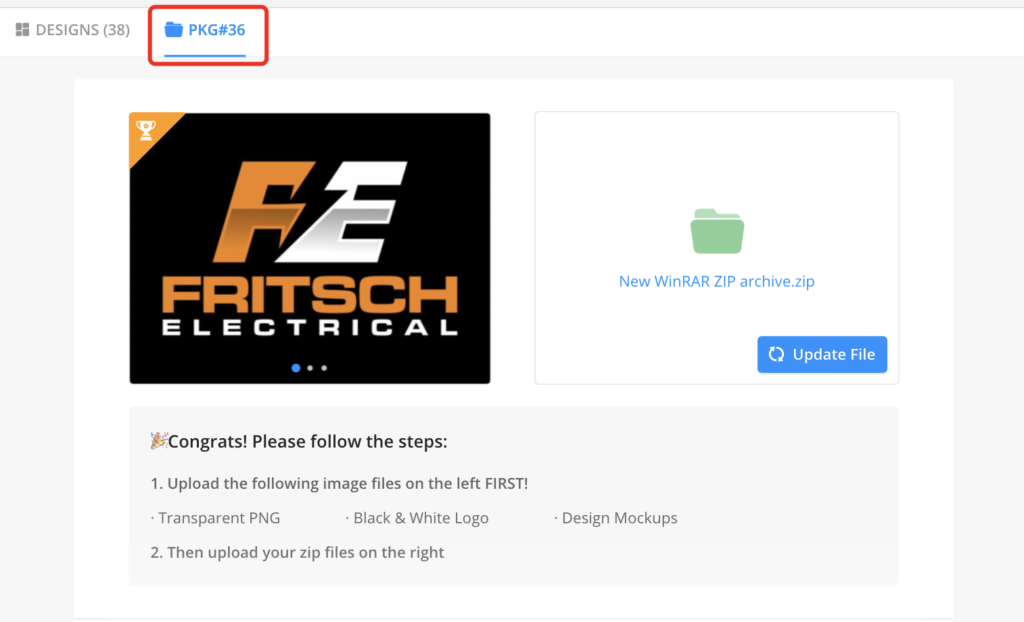
Task: Click the Design Mockups item
Action: [615, 518]
